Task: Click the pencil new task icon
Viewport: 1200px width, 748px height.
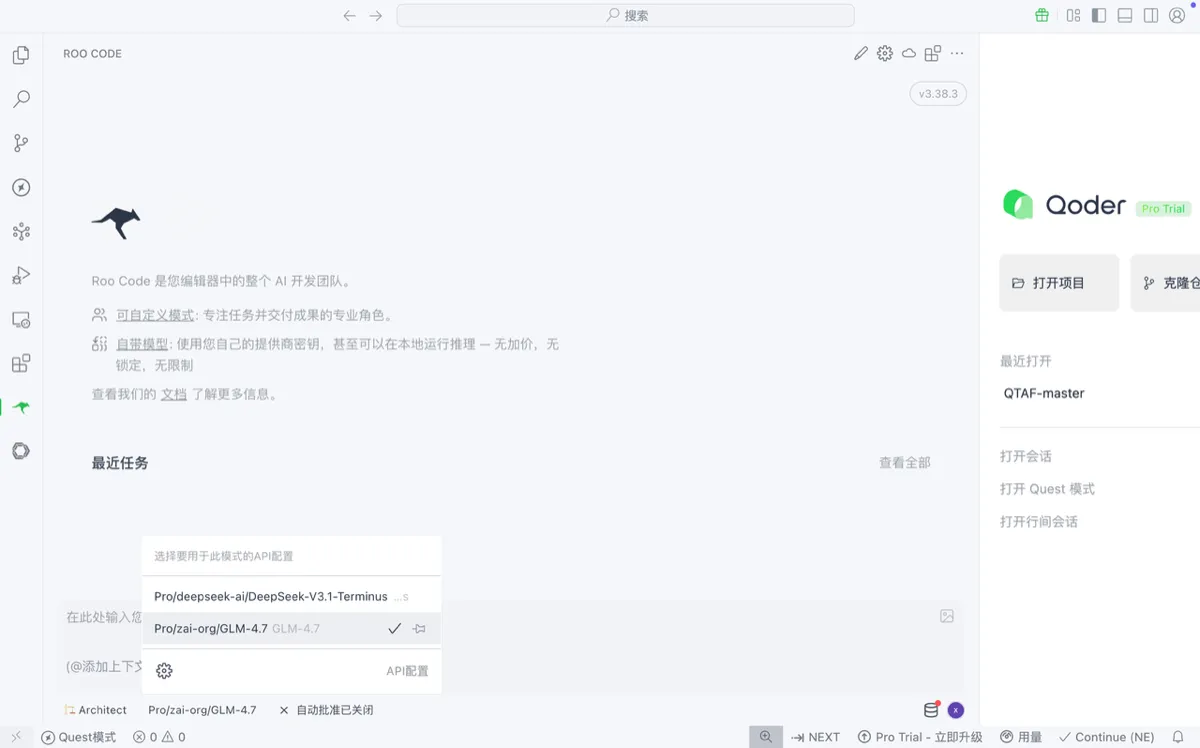Action: [x=861, y=54]
